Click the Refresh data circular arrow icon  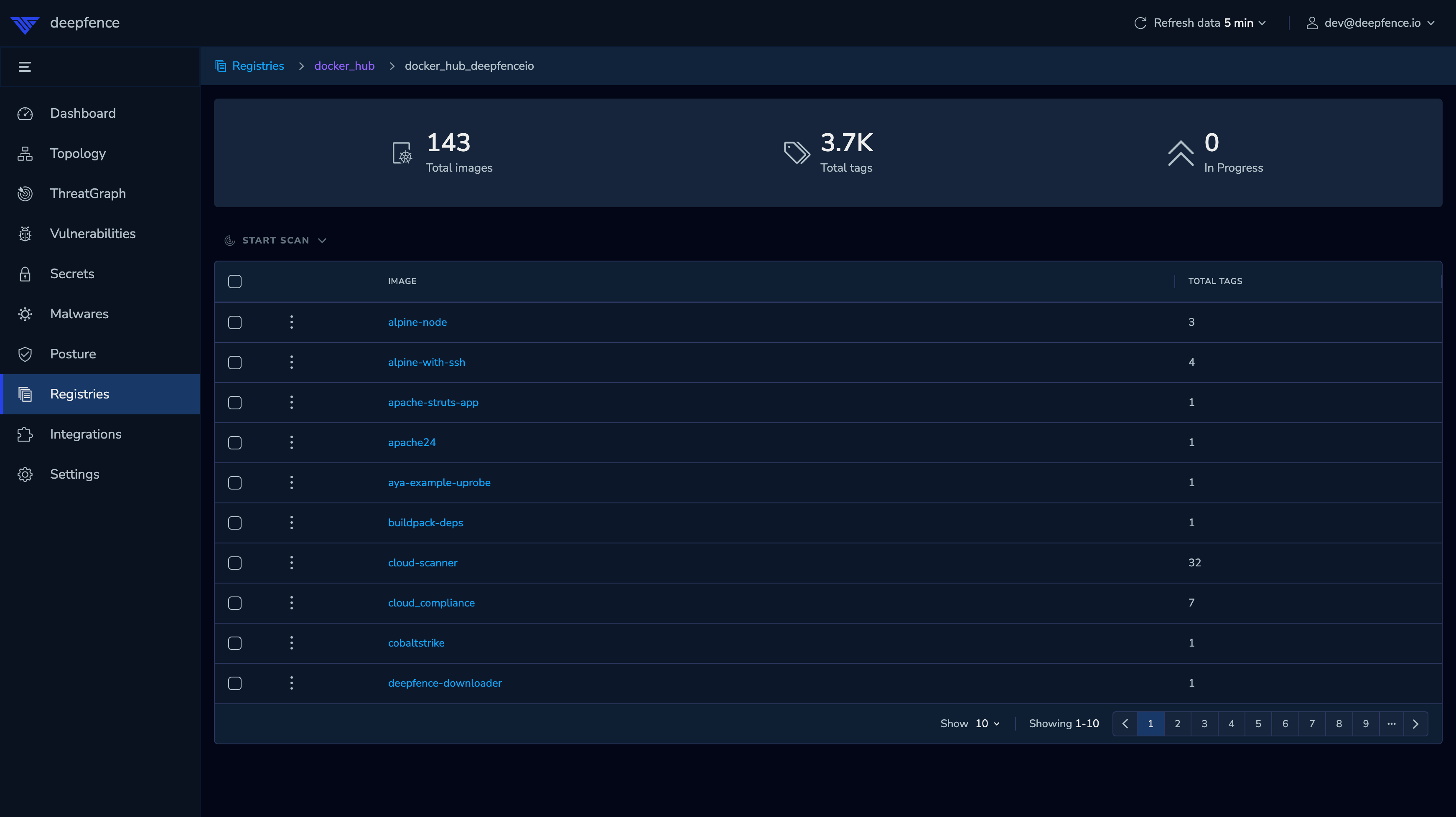[1140, 23]
